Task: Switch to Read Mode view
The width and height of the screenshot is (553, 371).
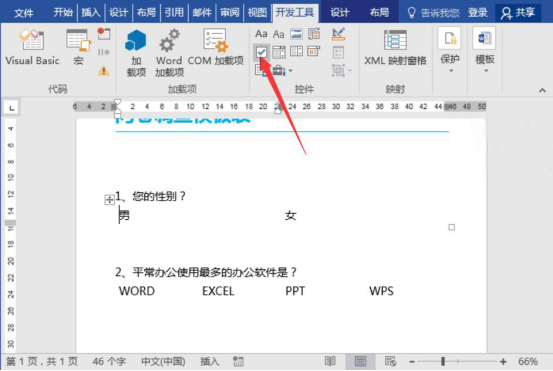Action: pyautogui.click(x=330, y=361)
